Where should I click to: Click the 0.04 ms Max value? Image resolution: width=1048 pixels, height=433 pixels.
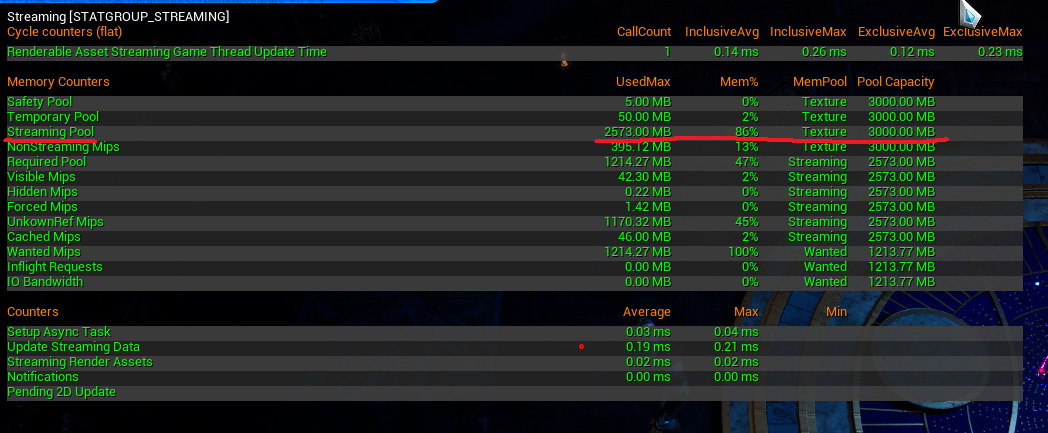click(736, 331)
